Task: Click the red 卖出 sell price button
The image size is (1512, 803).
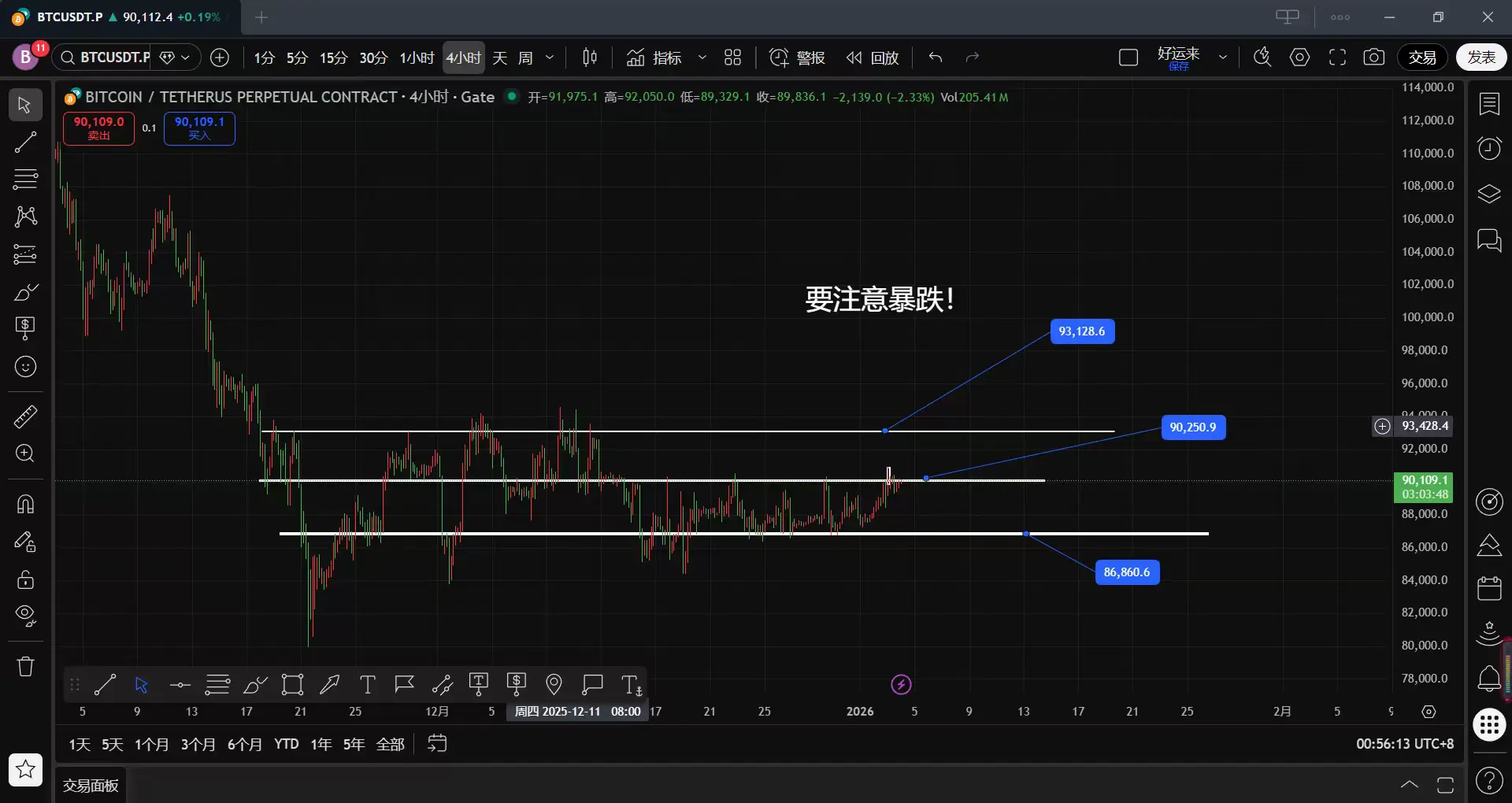Action: pos(98,128)
